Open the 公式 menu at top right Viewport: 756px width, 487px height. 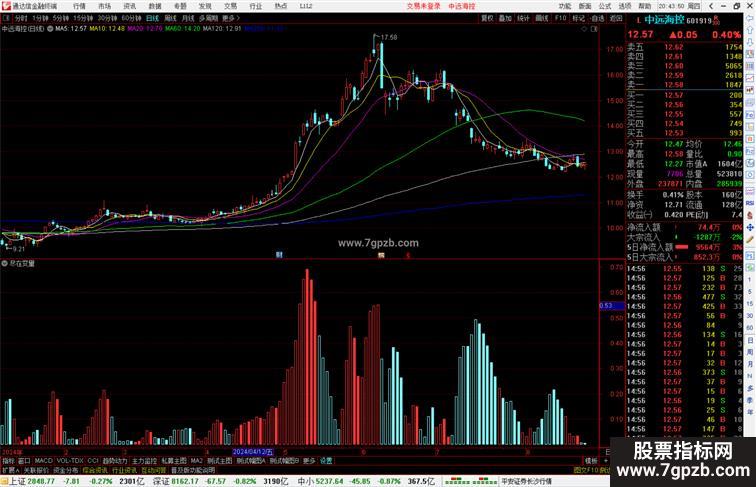tap(605, 6)
